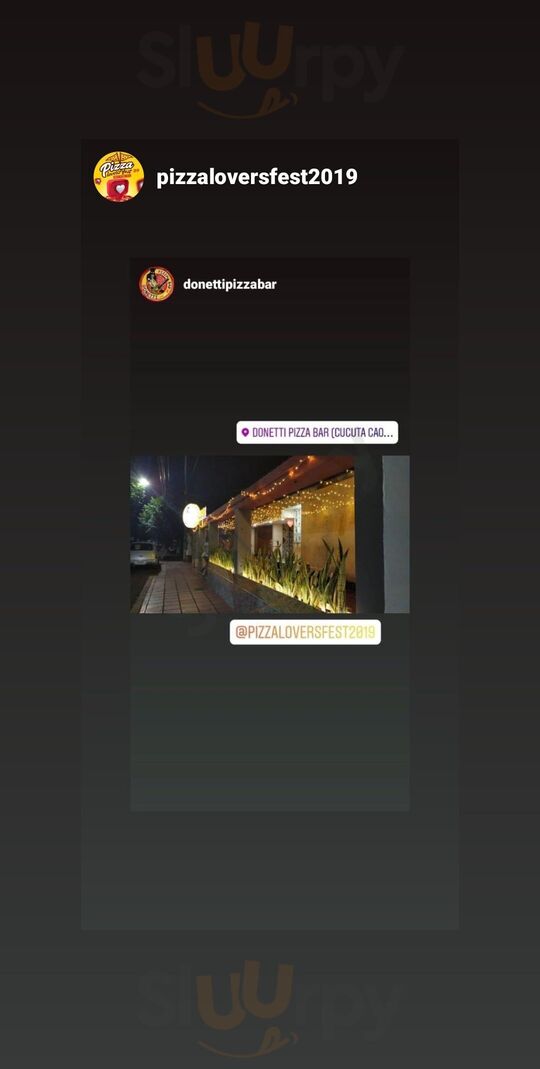
Task: Click the white pillar at the photo's edge
Action: [395, 534]
